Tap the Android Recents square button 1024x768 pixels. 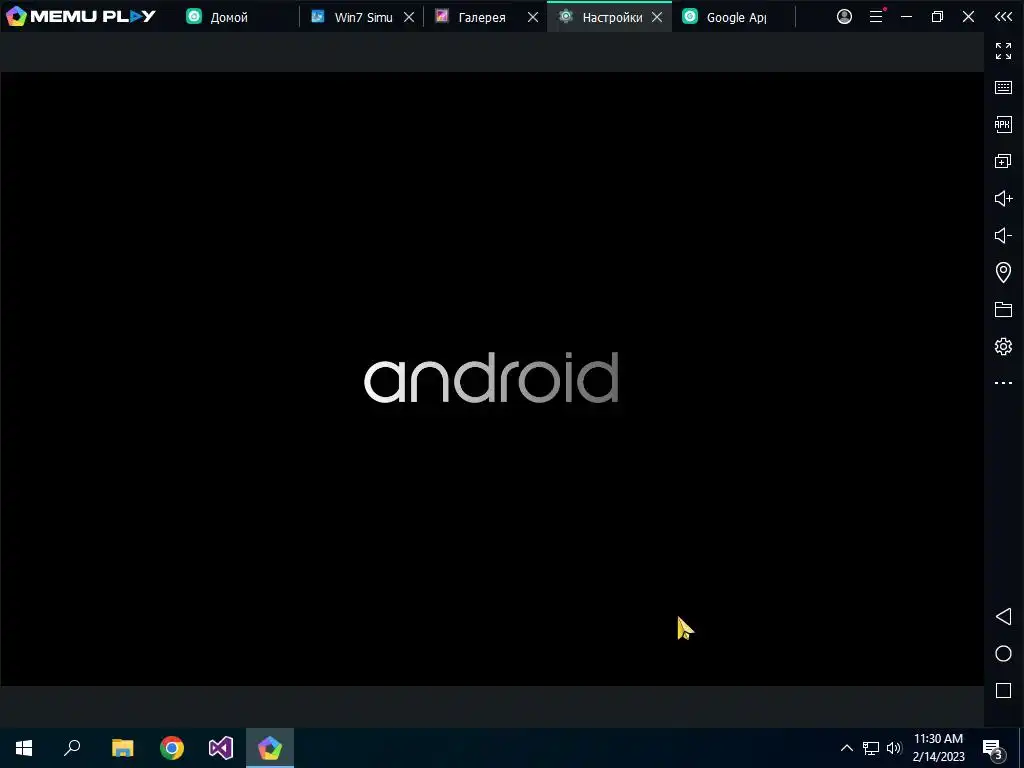click(1003, 690)
